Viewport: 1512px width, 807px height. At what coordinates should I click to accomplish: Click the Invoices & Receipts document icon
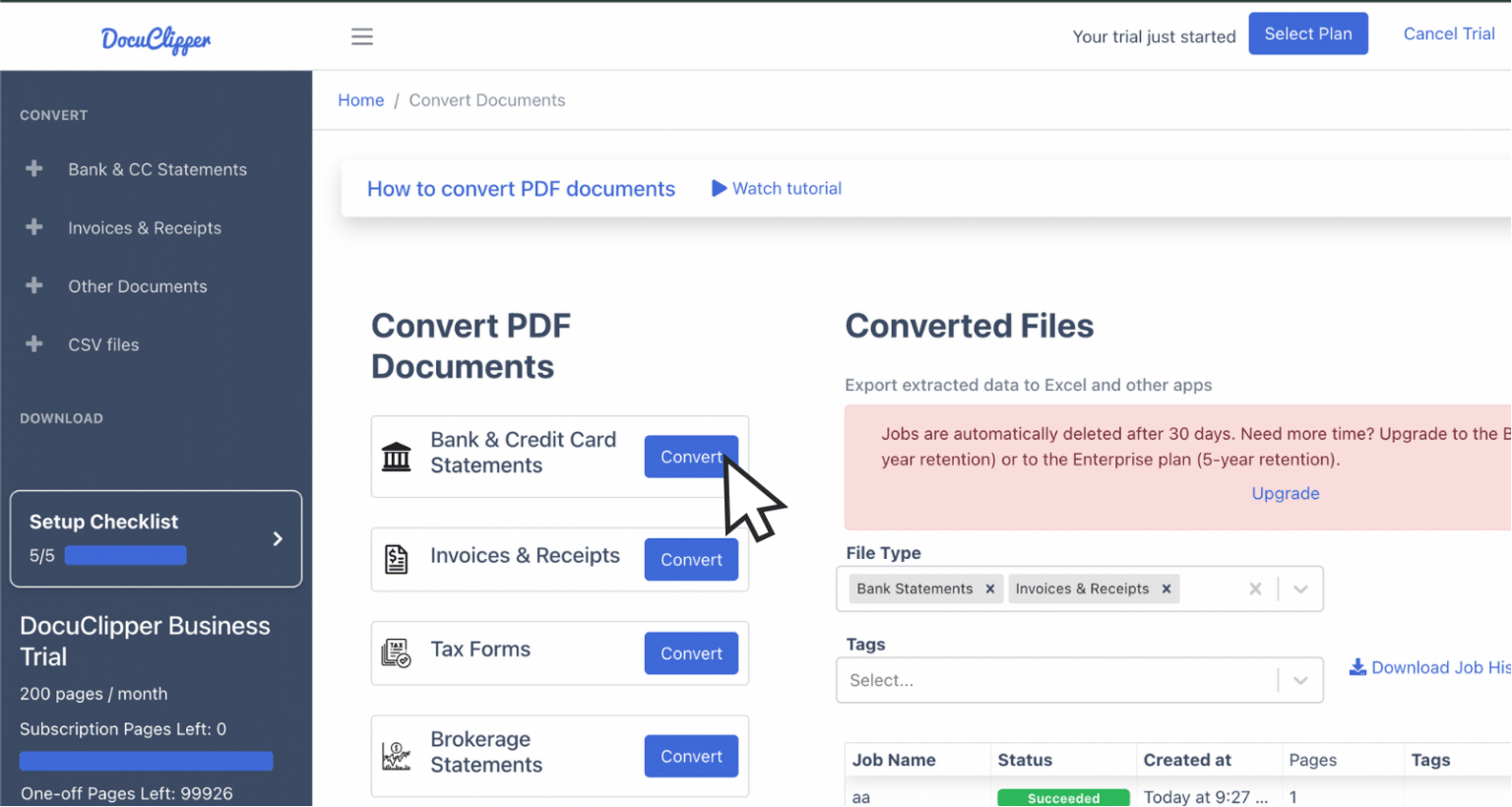[x=398, y=558]
